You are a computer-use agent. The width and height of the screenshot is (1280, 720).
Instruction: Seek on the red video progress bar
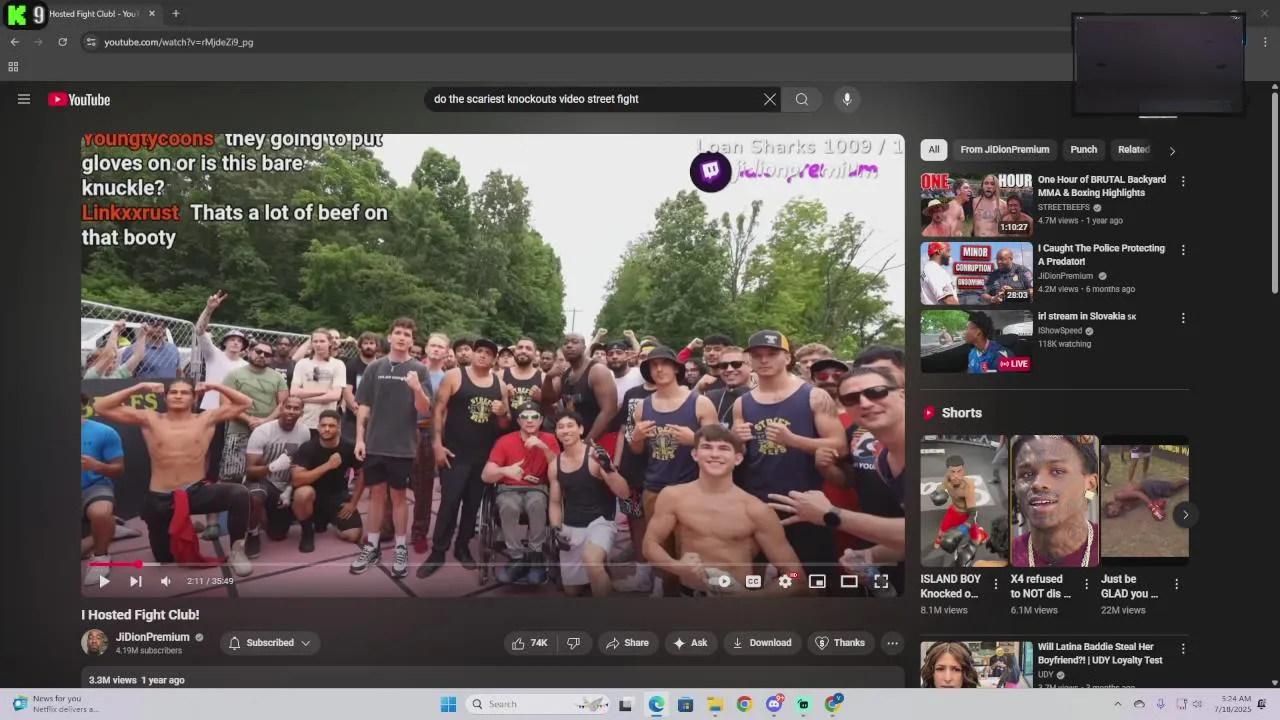(x=492, y=564)
